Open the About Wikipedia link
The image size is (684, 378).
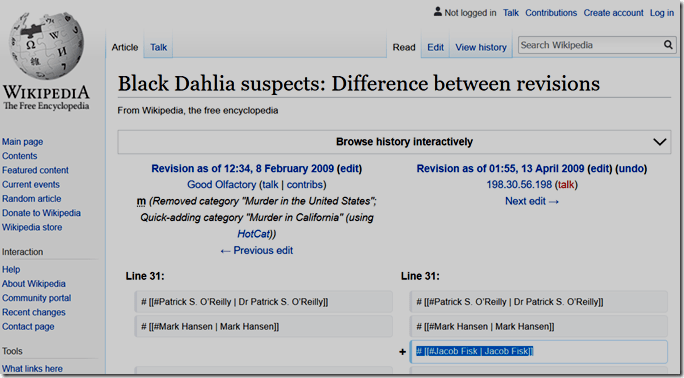[34, 284]
